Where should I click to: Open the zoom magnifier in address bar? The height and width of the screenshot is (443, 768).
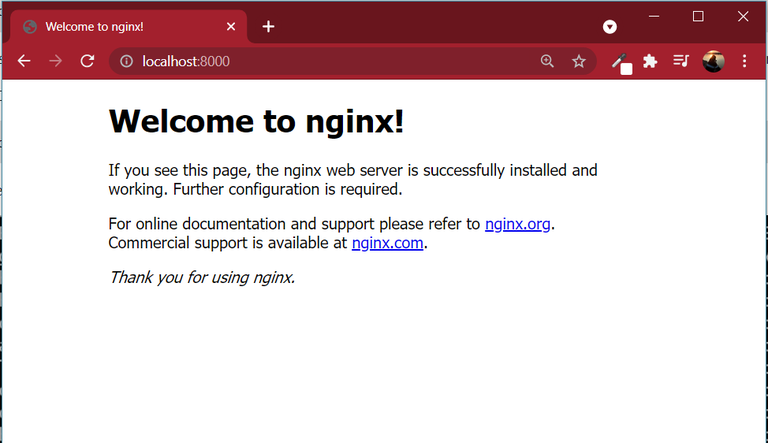click(x=547, y=61)
